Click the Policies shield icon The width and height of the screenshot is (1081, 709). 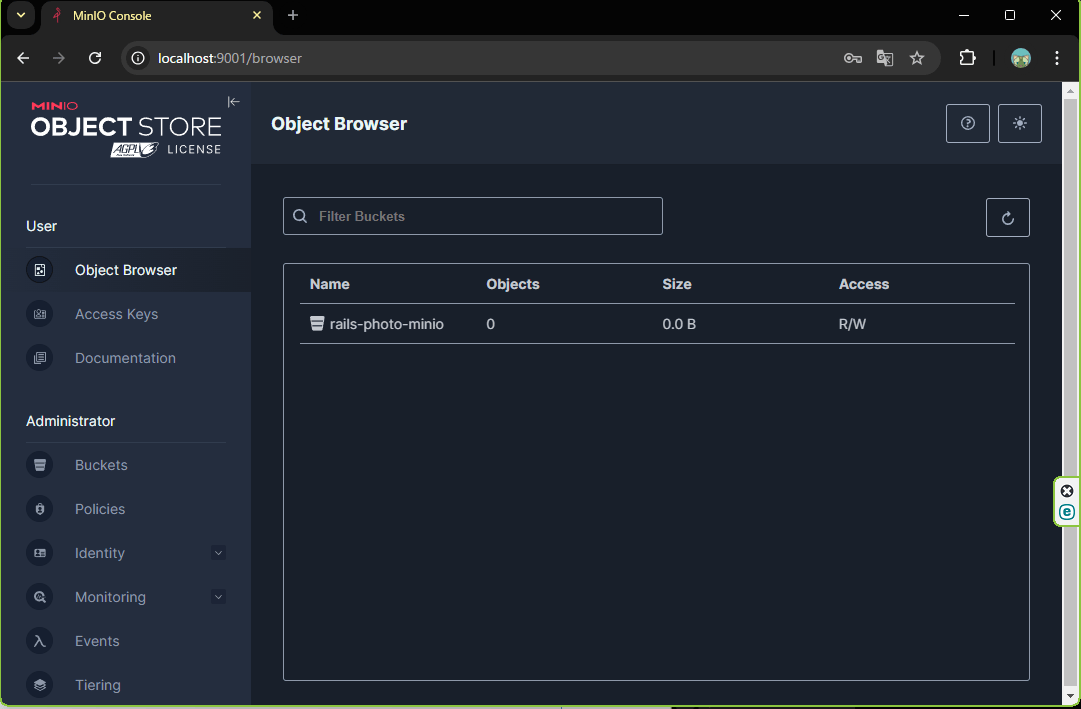40,509
